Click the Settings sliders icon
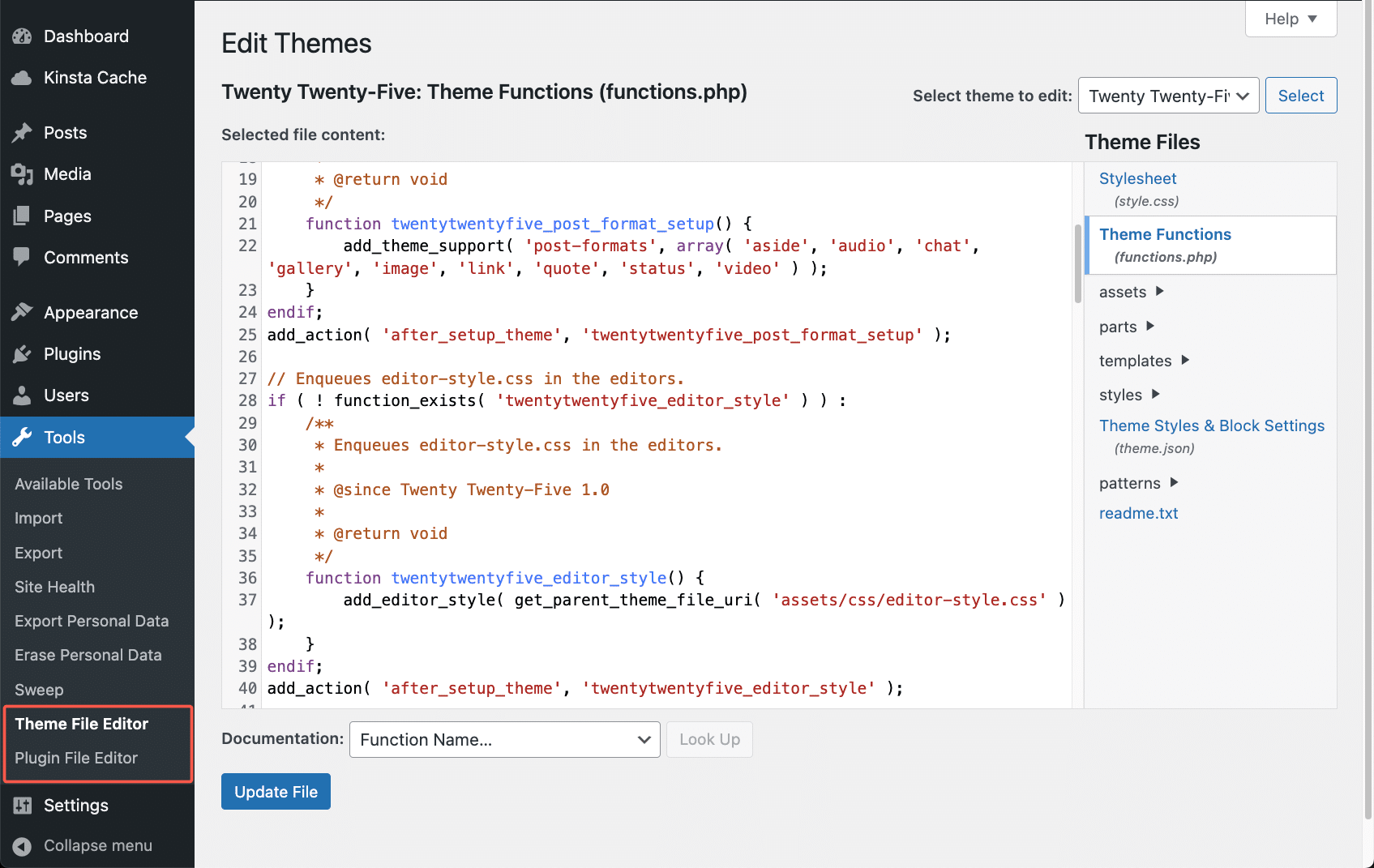The image size is (1374, 868). (x=22, y=806)
